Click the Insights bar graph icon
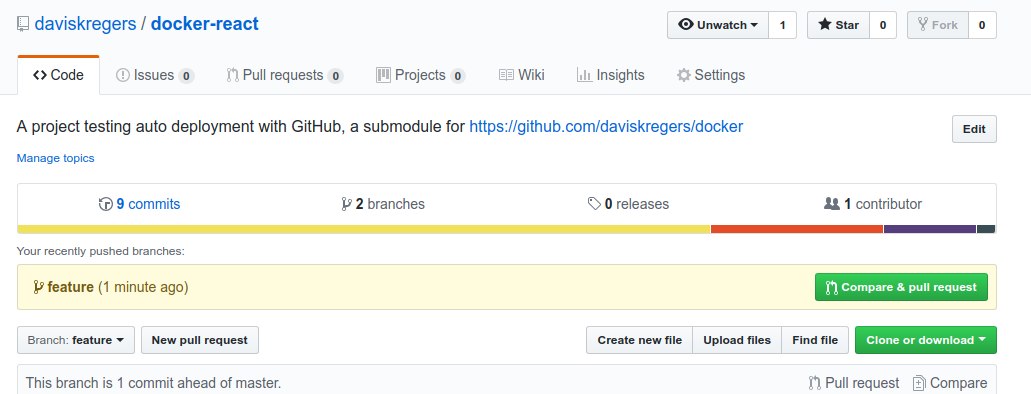Viewport: 1031px width, 394px height. click(585, 75)
